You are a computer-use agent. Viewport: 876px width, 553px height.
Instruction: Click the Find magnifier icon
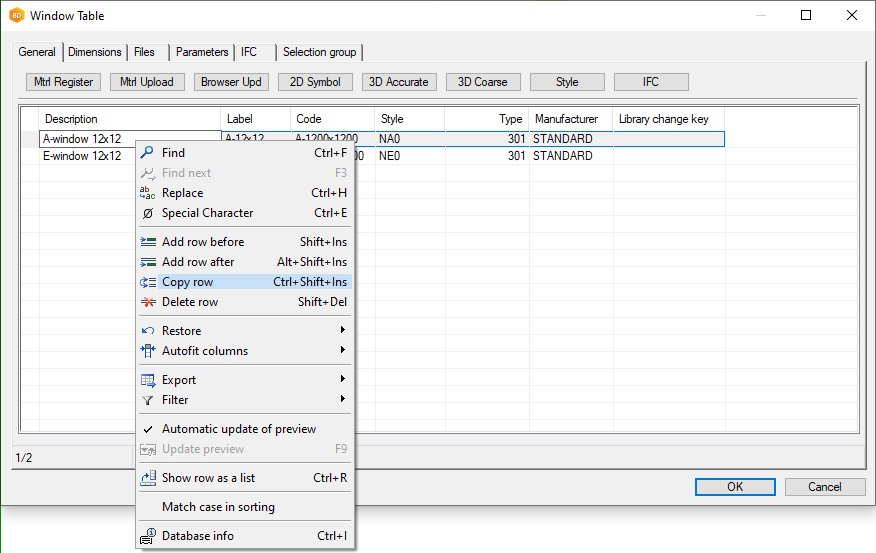pyautogui.click(x=148, y=153)
